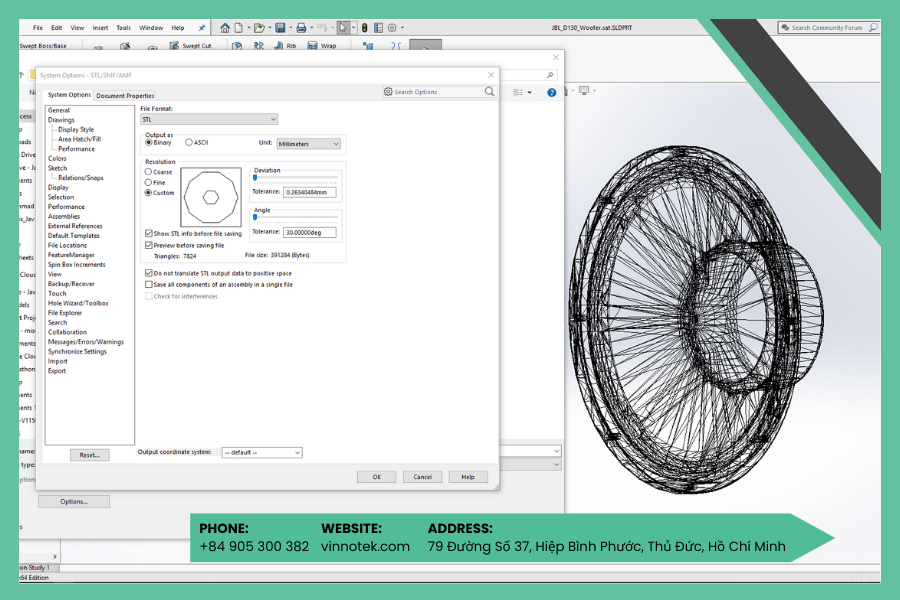
Task: Click the magnifier in the Save dialog search field
Action: [550, 75]
